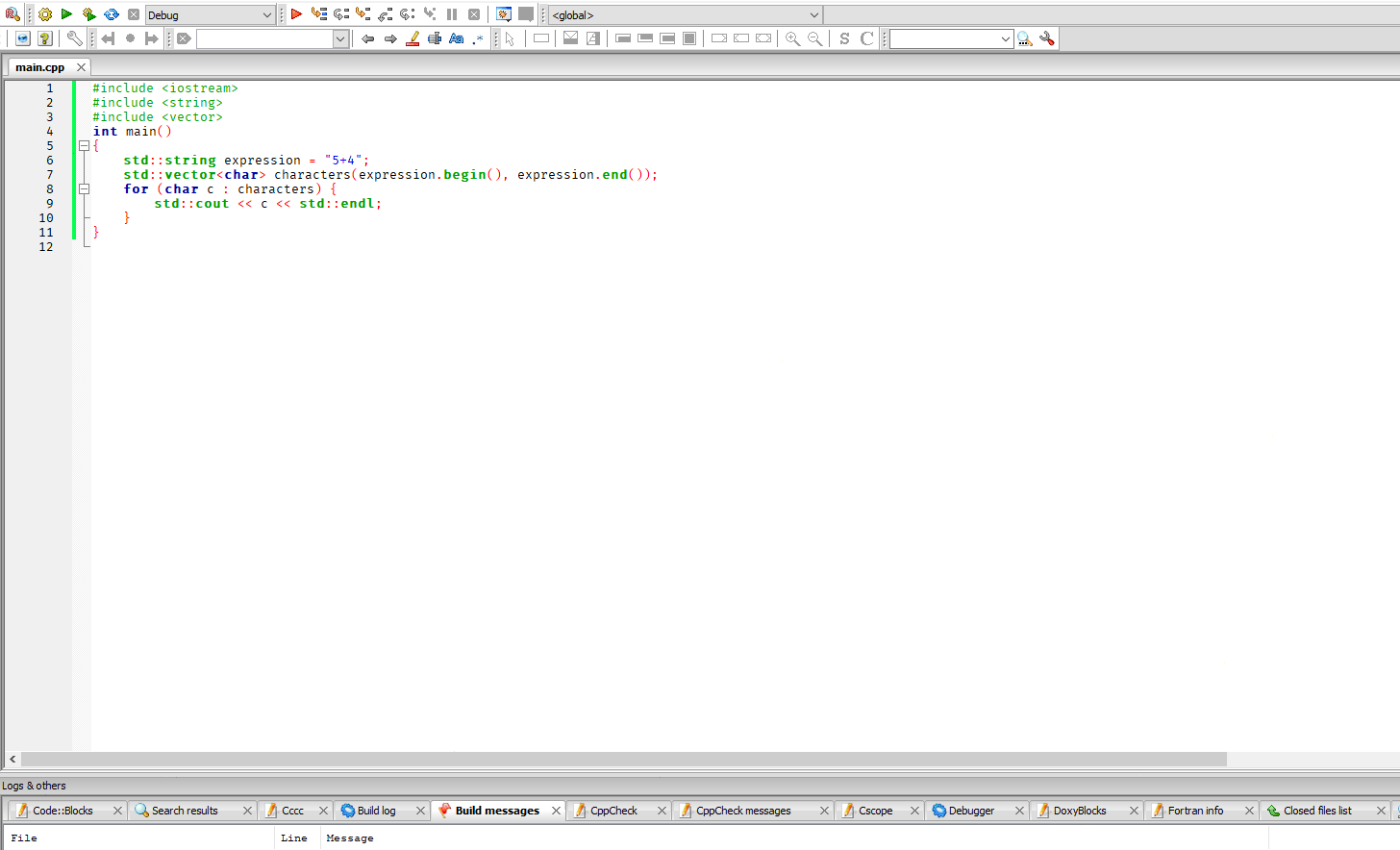Screen dimensions: 1400x850
Task: Stop the debugger session
Action: tap(473, 14)
